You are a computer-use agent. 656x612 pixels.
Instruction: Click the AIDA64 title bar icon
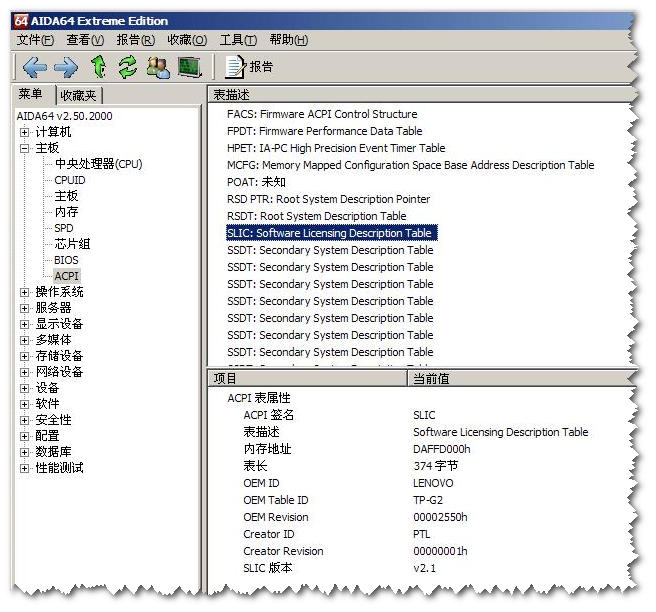pyautogui.click(x=20, y=20)
